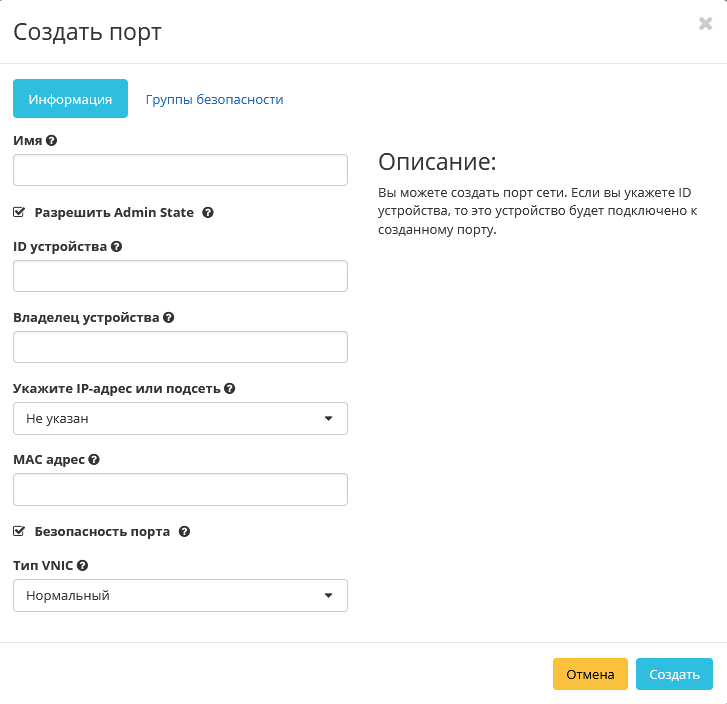Click help icon beside Тип VNIC label
727x704 pixels.
coord(83,565)
